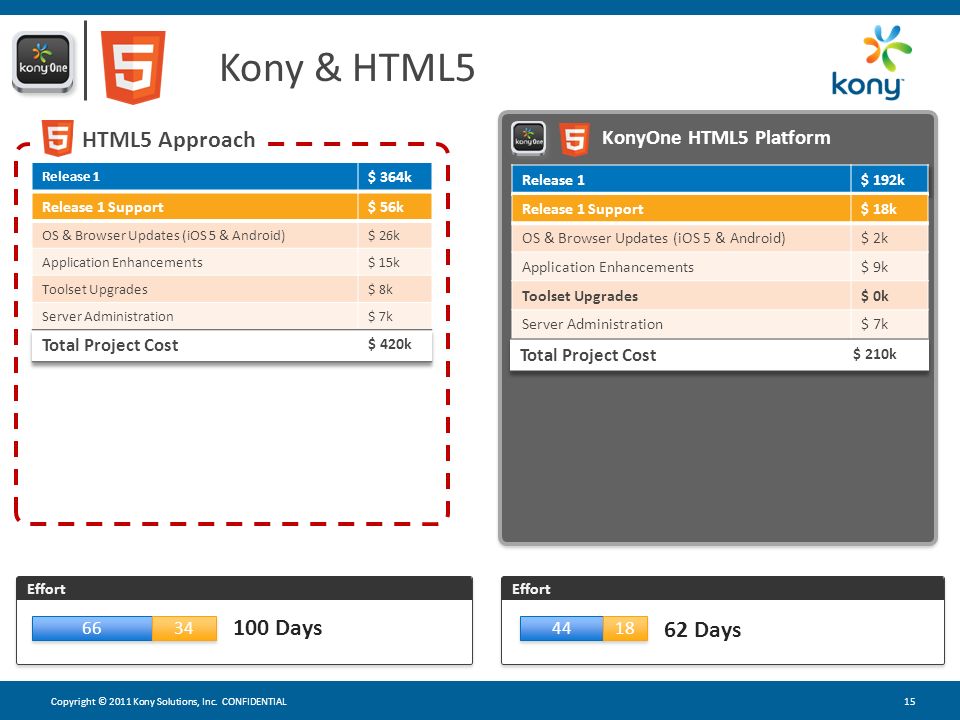This screenshot has width=960, height=720.
Task: Click the '$ 420k' total
Action: click(x=389, y=344)
